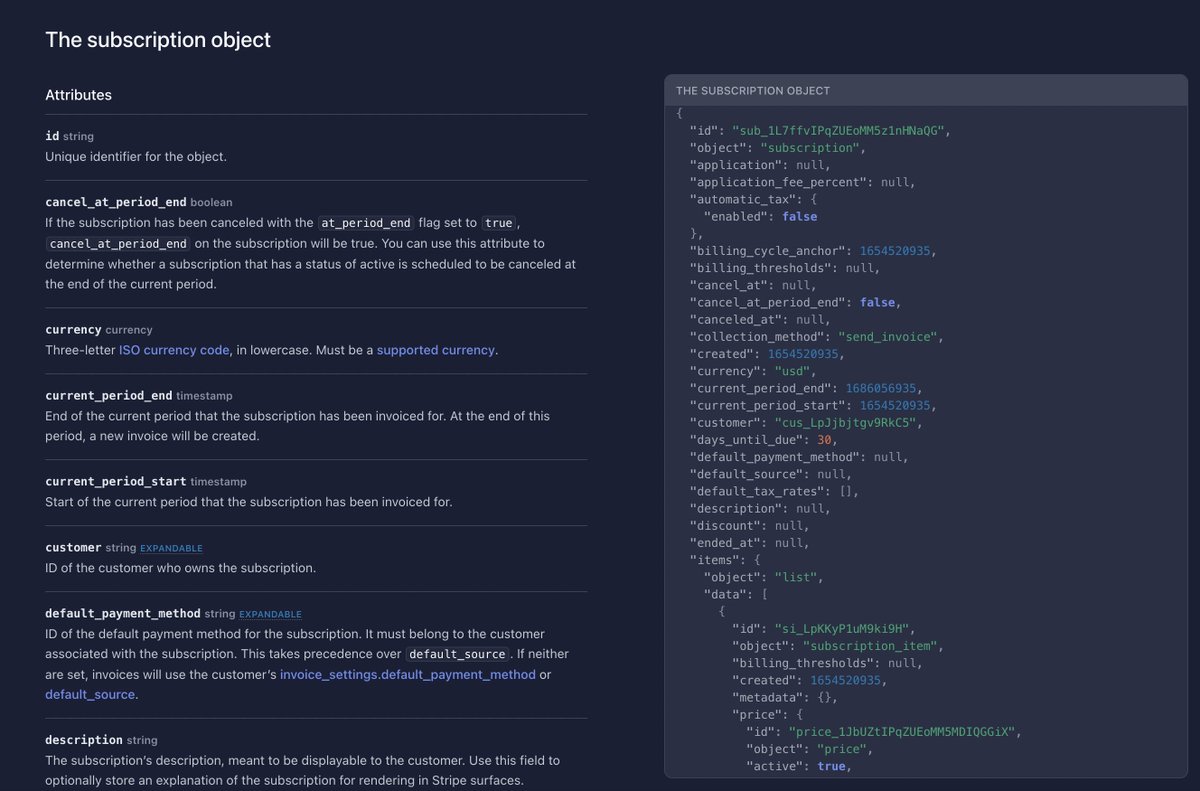Screen dimensions: 1200x791
Task: Click the customer attribute name
Action: 73,547
